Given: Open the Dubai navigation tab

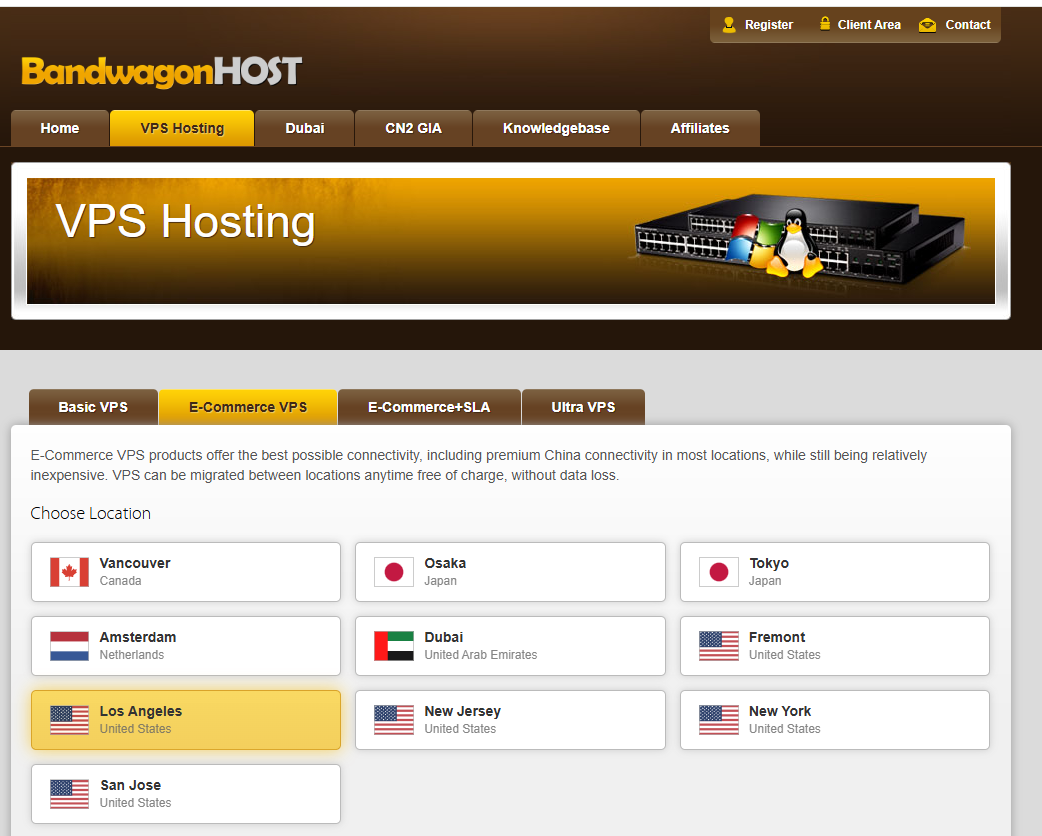Looking at the screenshot, I should (304, 128).
